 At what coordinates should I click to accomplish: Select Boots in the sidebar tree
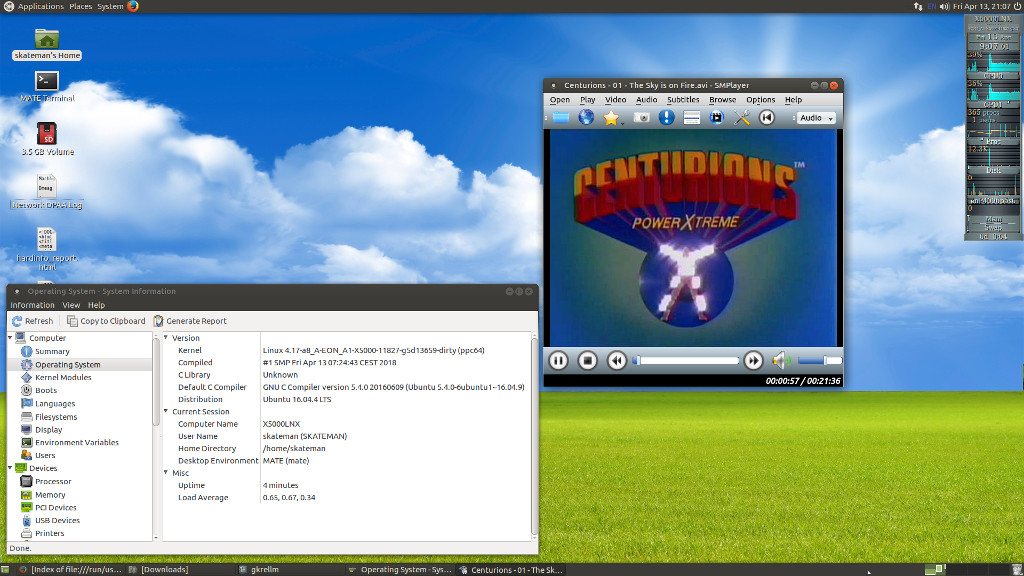46,391
